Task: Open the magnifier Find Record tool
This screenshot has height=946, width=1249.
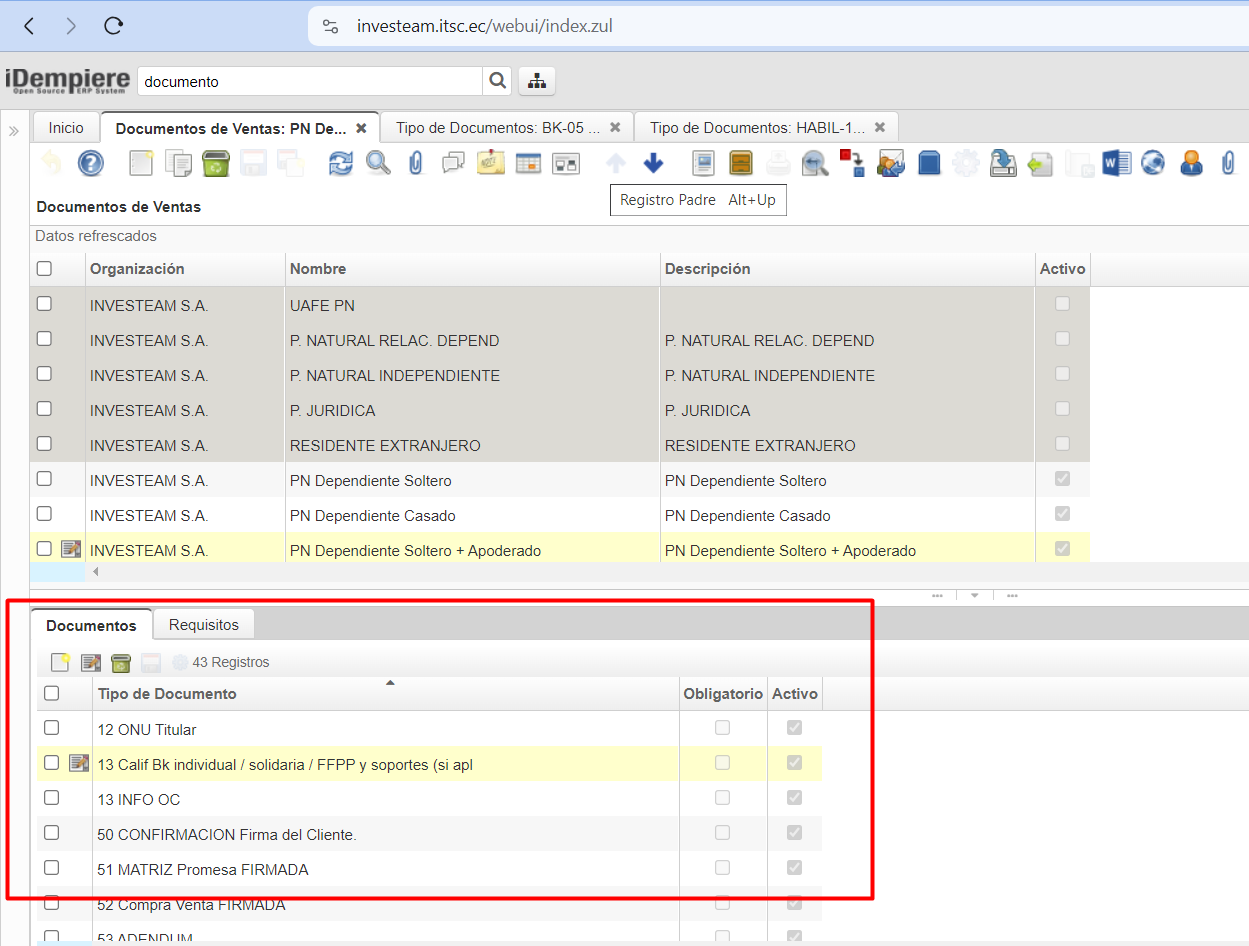Action: click(x=378, y=163)
